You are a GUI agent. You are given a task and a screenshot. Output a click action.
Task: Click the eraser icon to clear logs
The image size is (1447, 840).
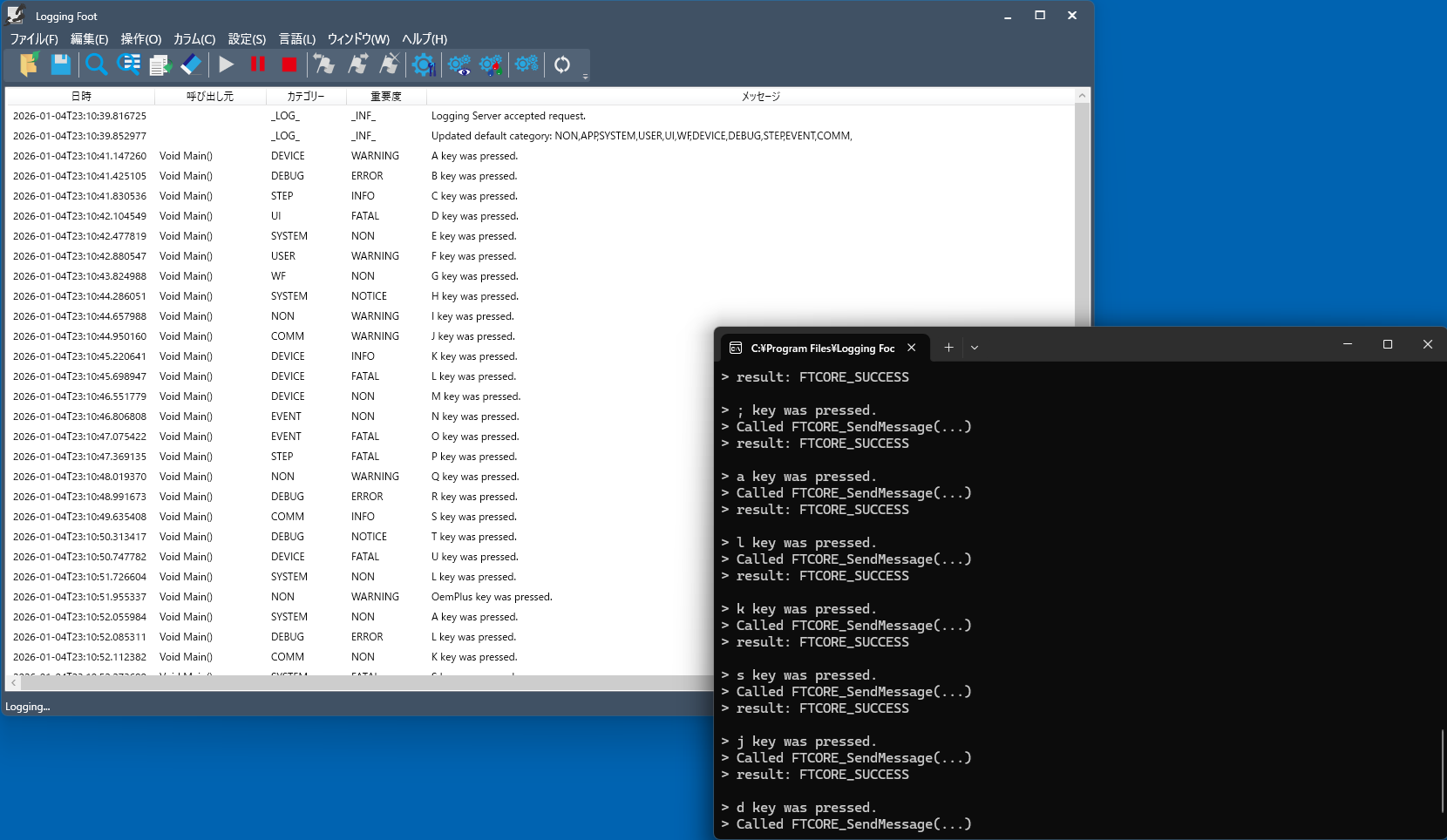point(191,64)
